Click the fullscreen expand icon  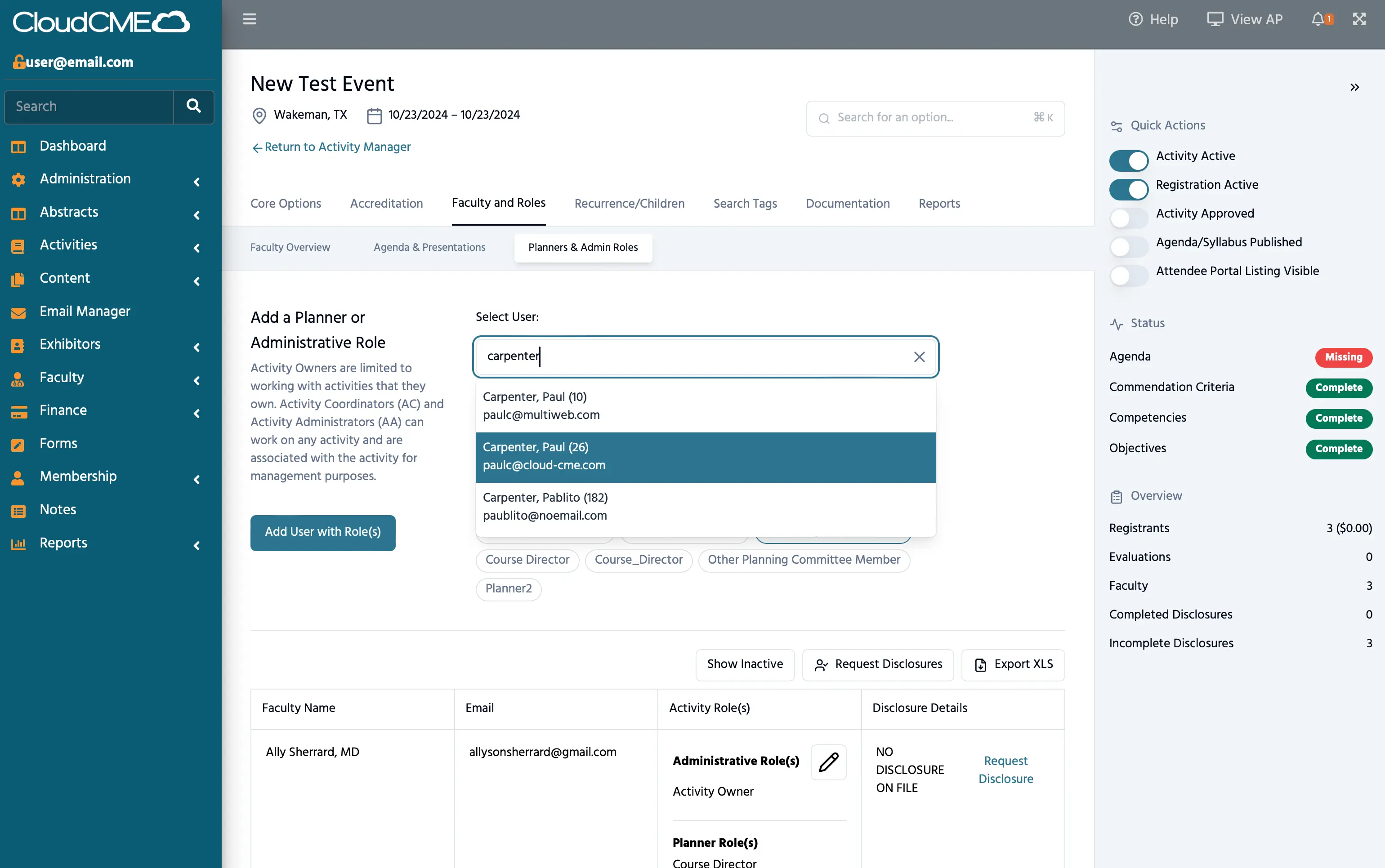click(1359, 19)
